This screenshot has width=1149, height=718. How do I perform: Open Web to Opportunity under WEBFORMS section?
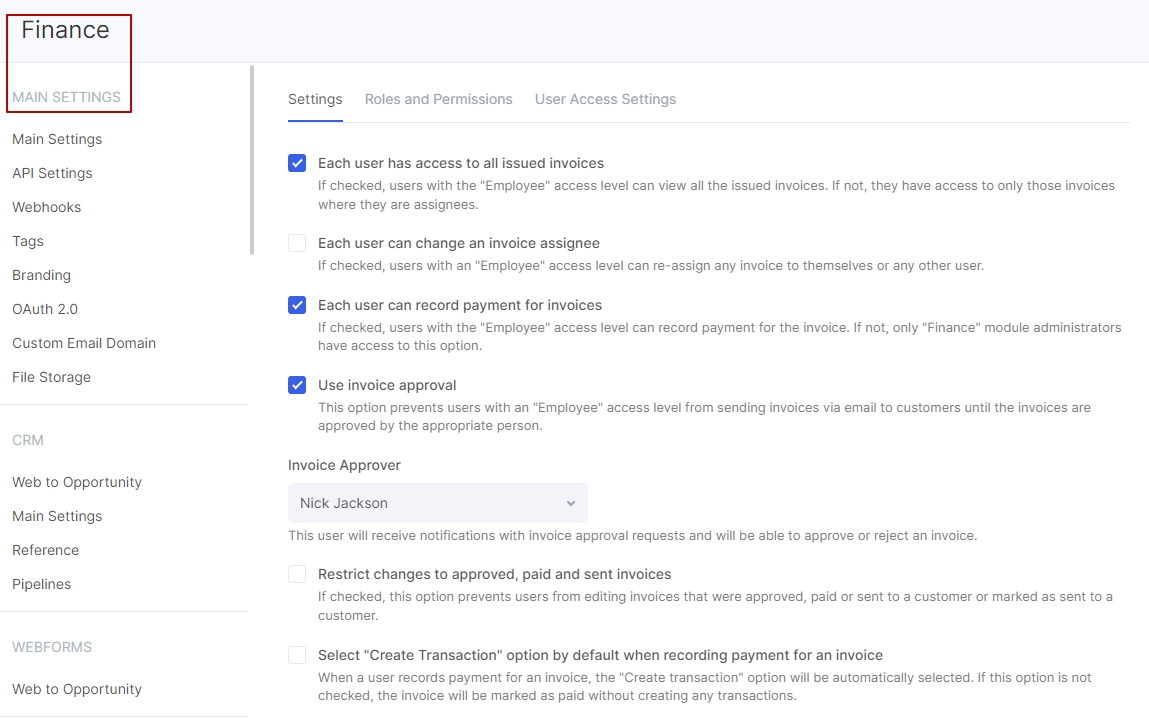point(77,689)
